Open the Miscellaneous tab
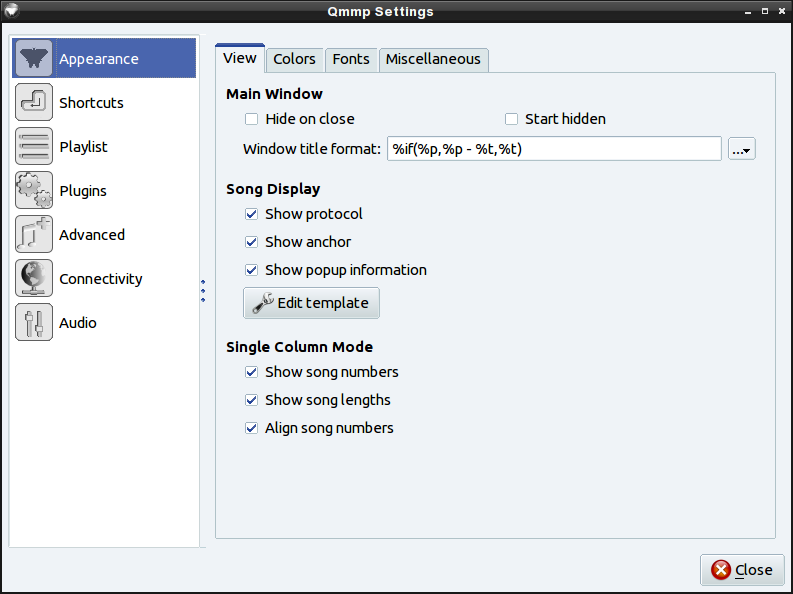The height and width of the screenshot is (594, 793). (x=433, y=60)
